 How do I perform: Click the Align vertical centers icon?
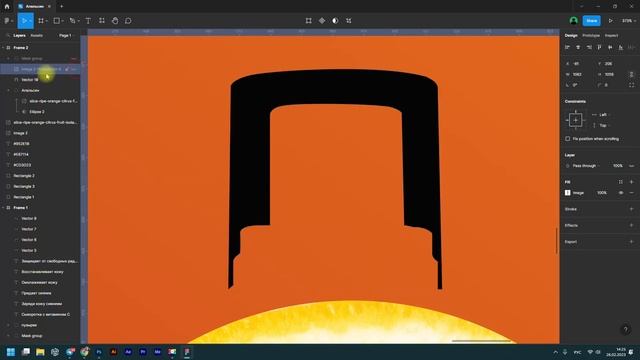(x=610, y=47)
